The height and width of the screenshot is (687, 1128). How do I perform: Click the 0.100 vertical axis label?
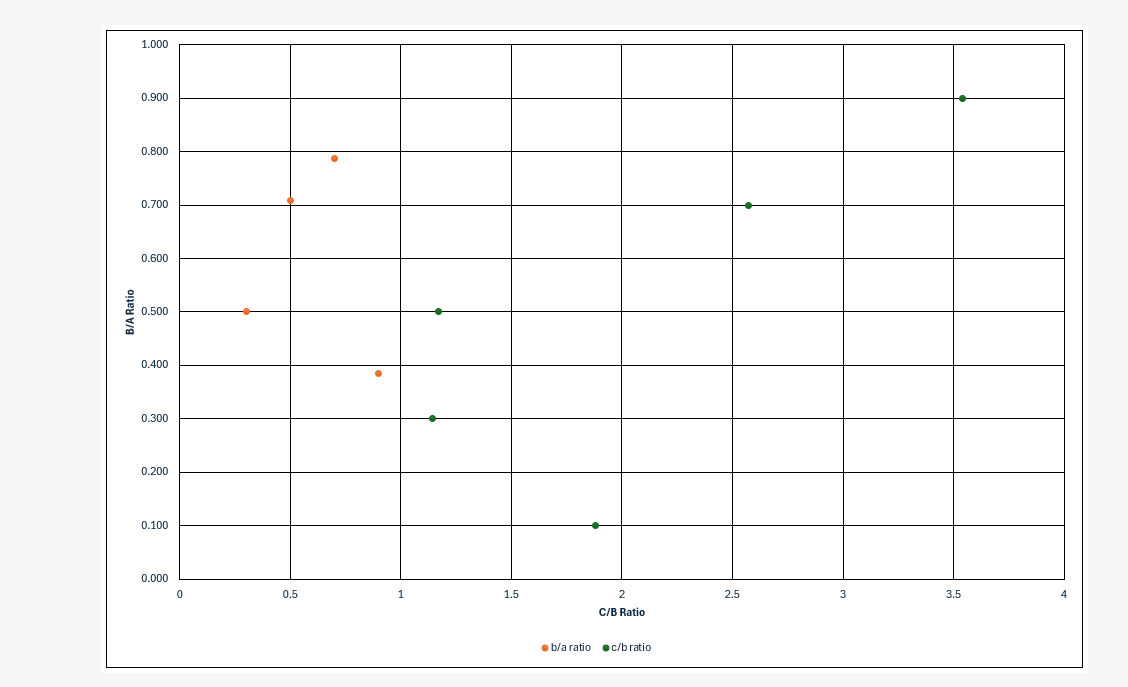155,525
